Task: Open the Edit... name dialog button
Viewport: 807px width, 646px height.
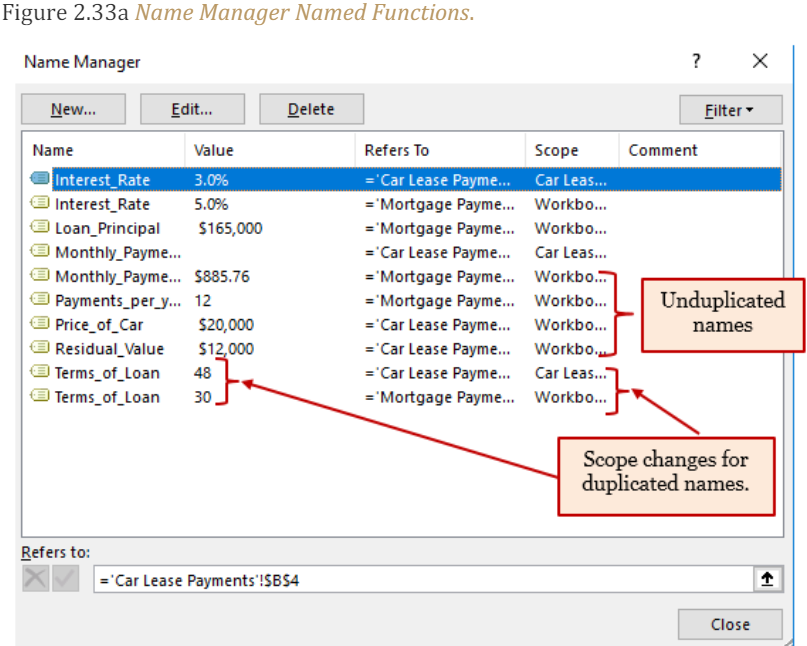Action: point(192,109)
